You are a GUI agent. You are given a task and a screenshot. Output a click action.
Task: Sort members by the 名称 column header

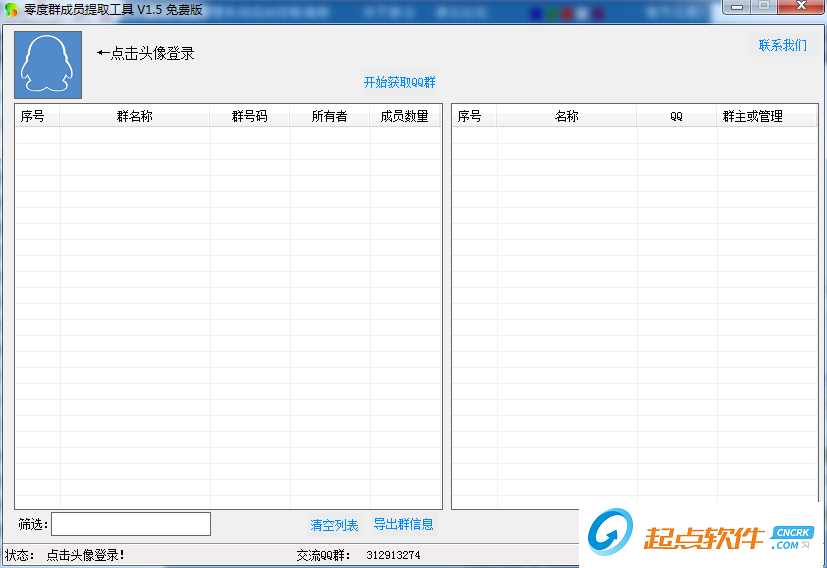point(566,116)
